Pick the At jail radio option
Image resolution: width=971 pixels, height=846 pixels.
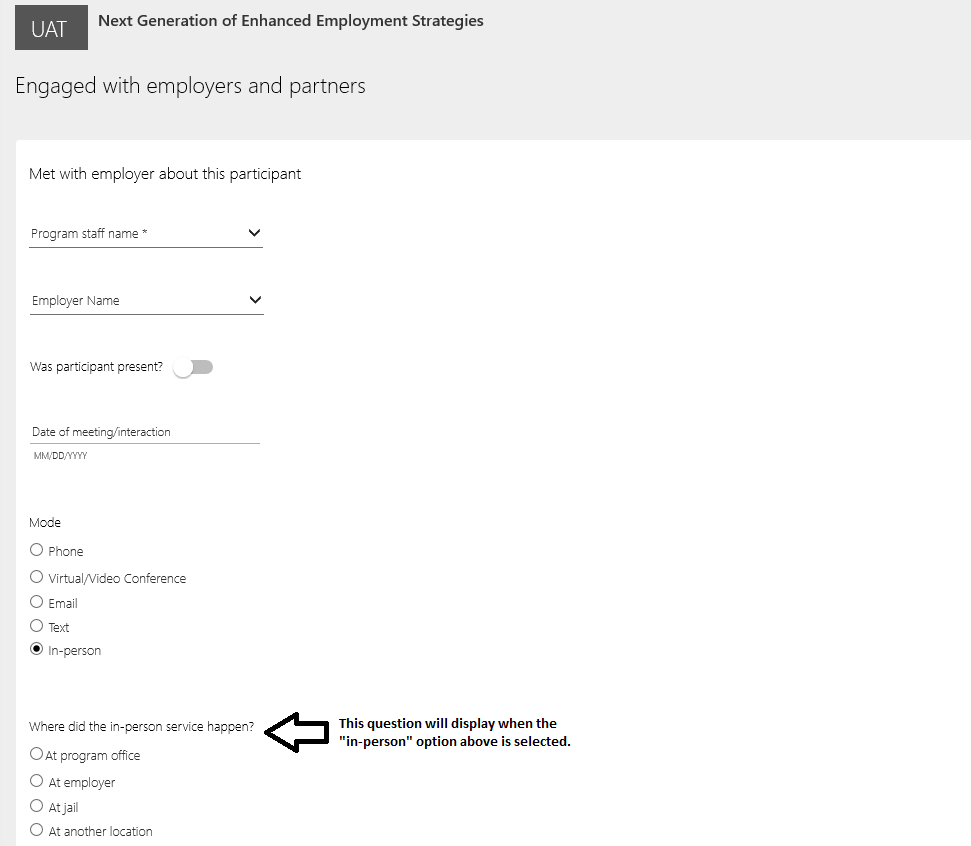(37, 806)
